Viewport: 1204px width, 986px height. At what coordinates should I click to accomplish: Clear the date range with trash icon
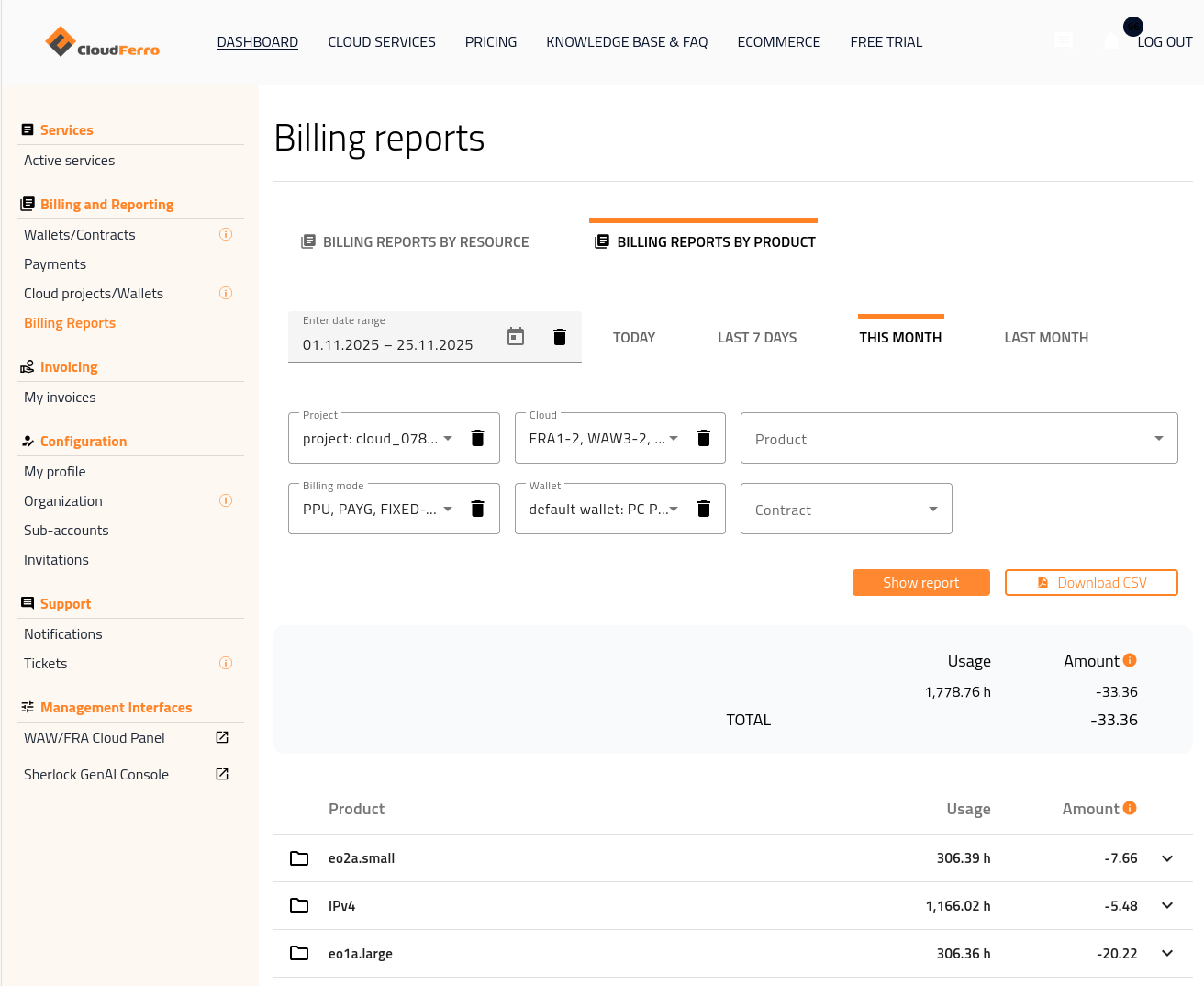click(560, 337)
